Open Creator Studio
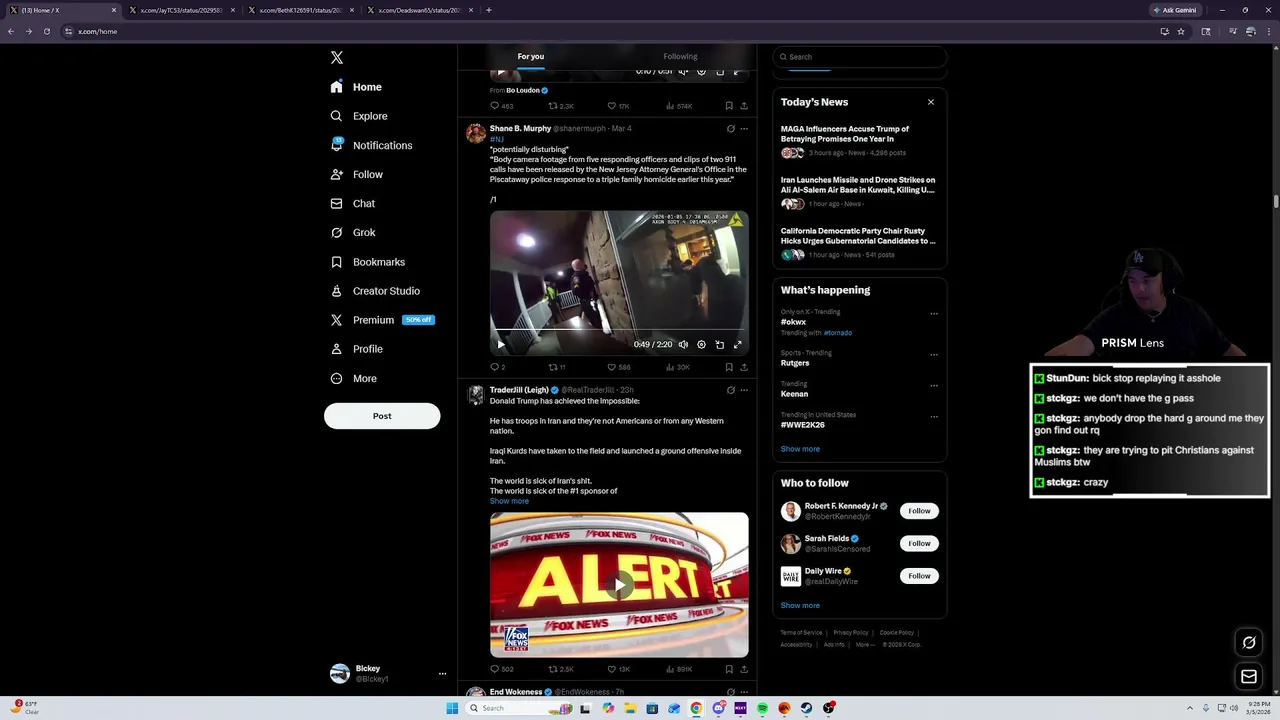Screen dimensions: 1280x720 click(x=375, y=291)
